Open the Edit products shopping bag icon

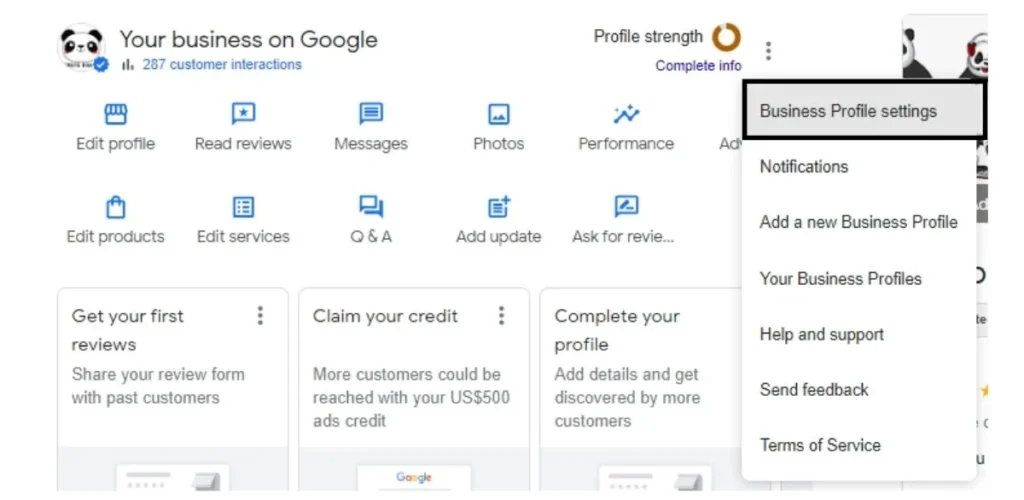[x=116, y=208]
